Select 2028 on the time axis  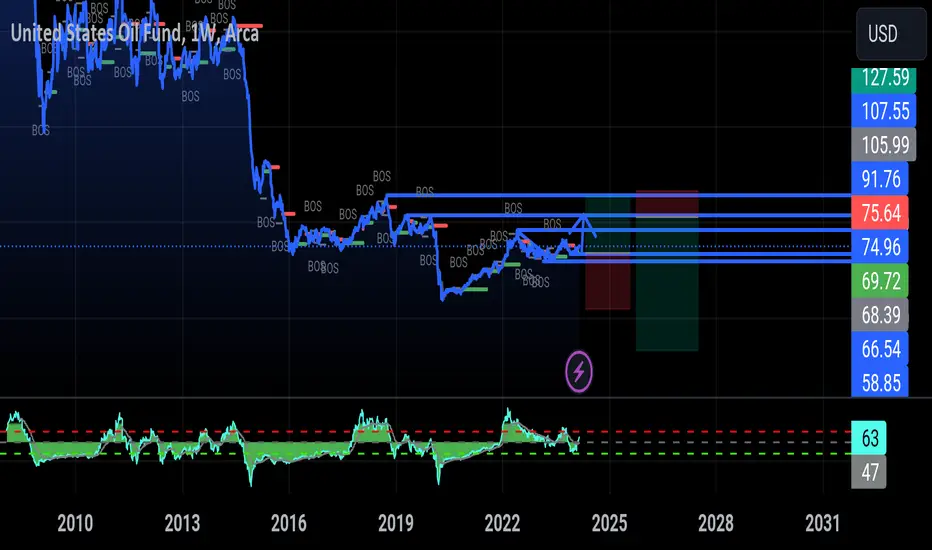[x=716, y=523]
